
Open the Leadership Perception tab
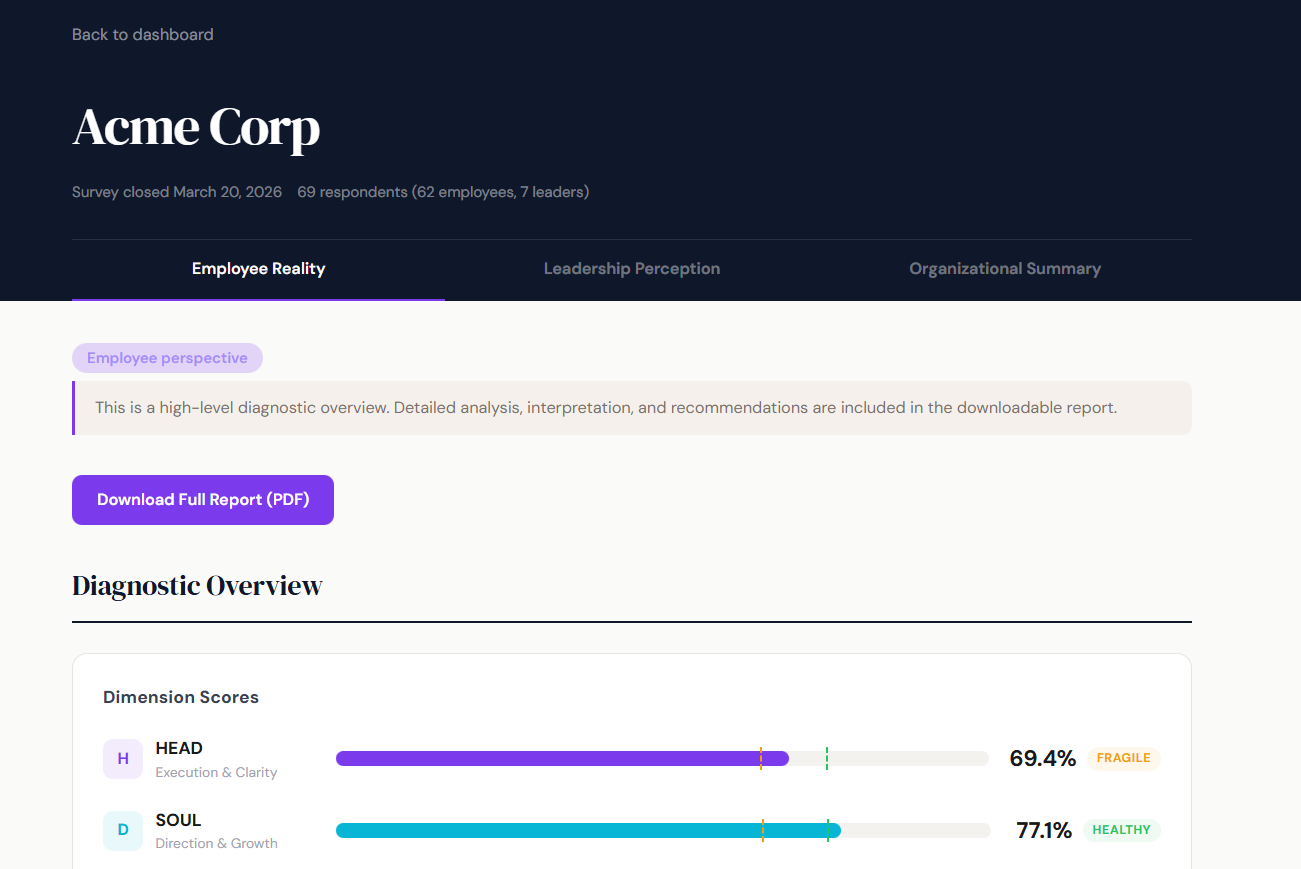tap(631, 269)
